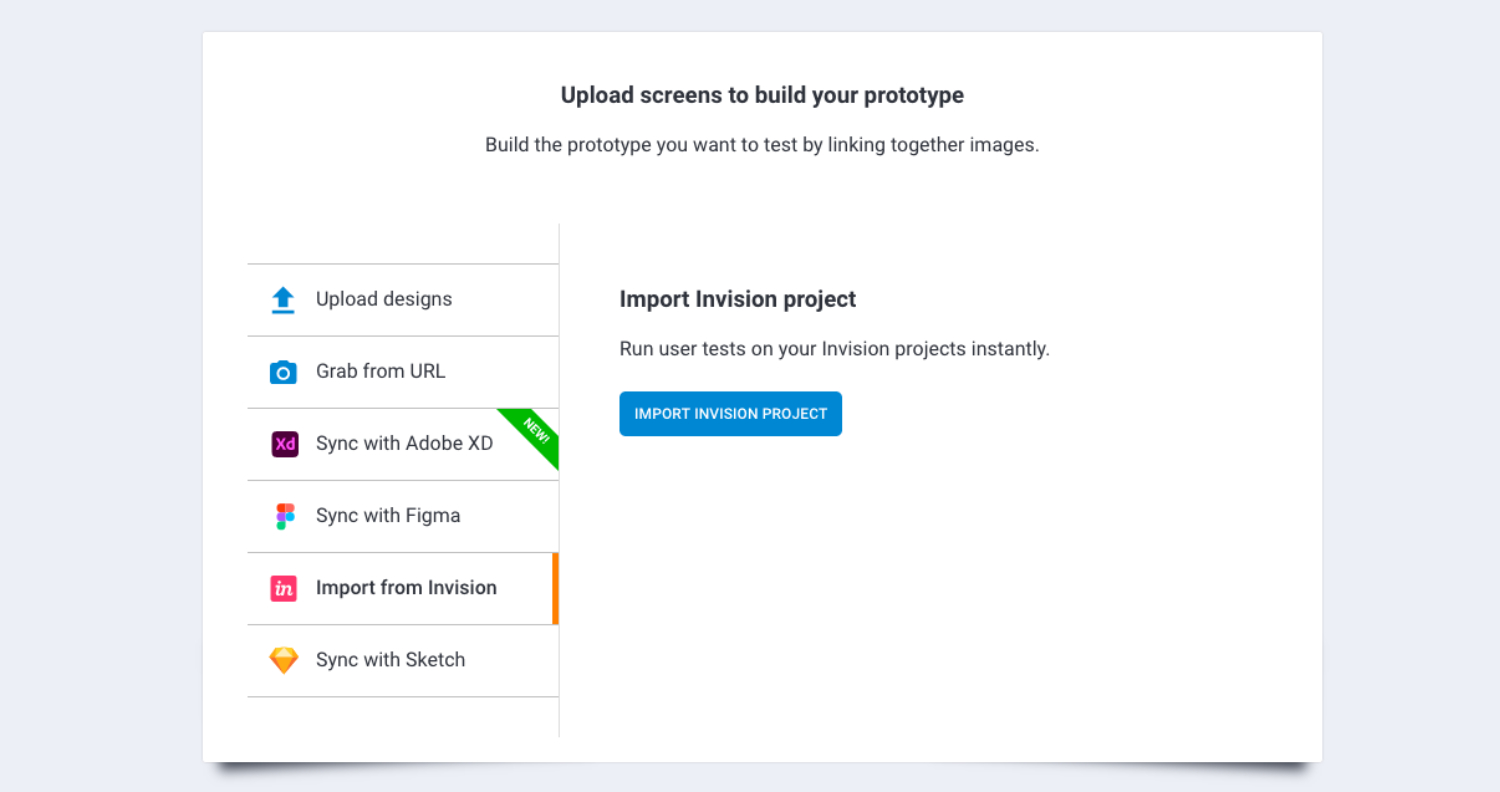Switch to the Grab from URL tab
This screenshot has height=792, width=1500.
[403, 372]
